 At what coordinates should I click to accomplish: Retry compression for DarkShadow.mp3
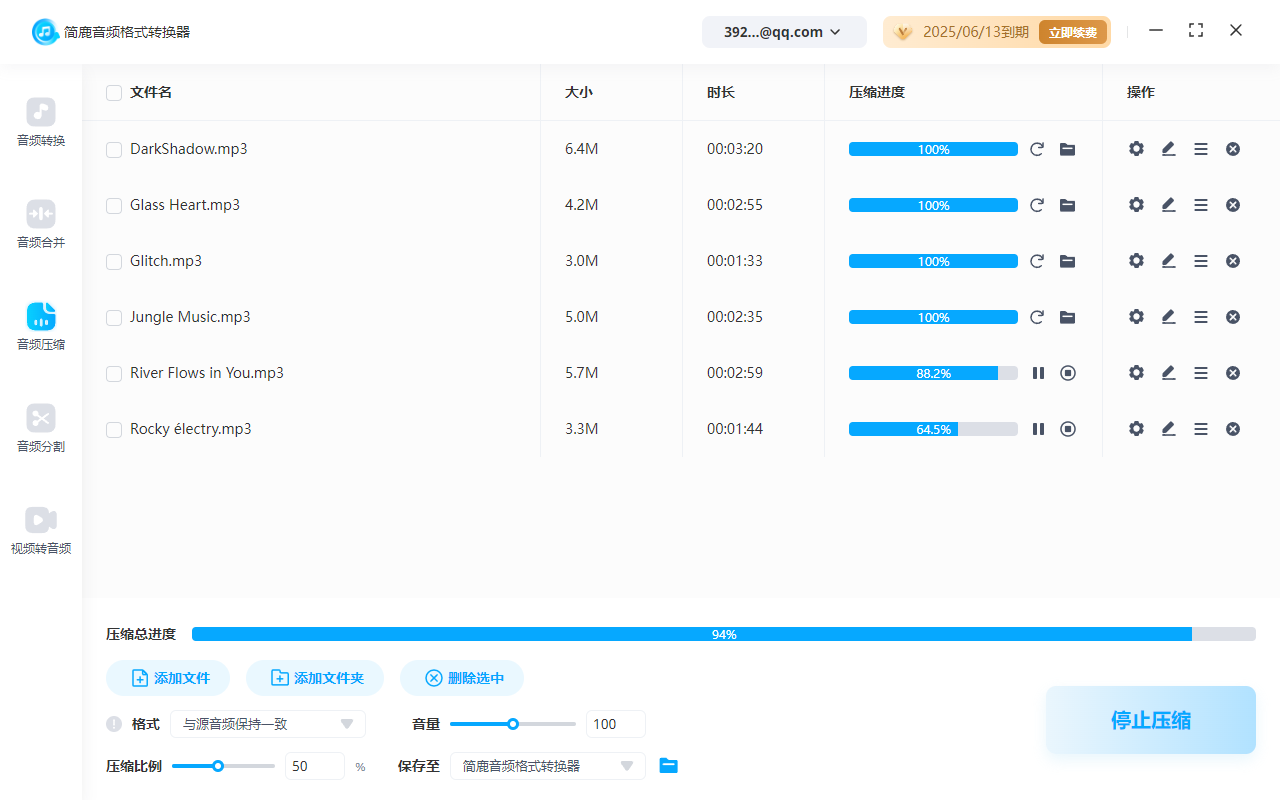click(1037, 149)
